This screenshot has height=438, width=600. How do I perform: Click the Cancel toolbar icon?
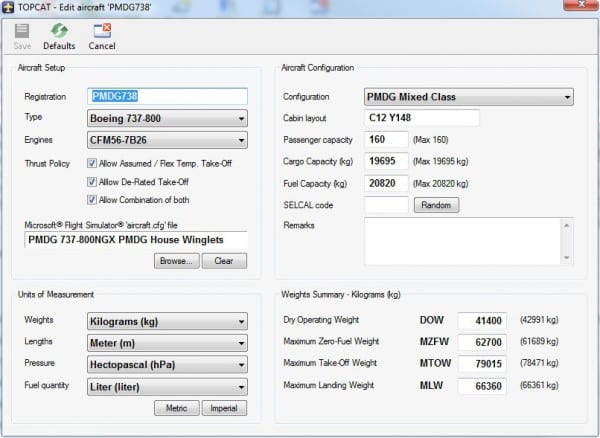pos(101,31)
